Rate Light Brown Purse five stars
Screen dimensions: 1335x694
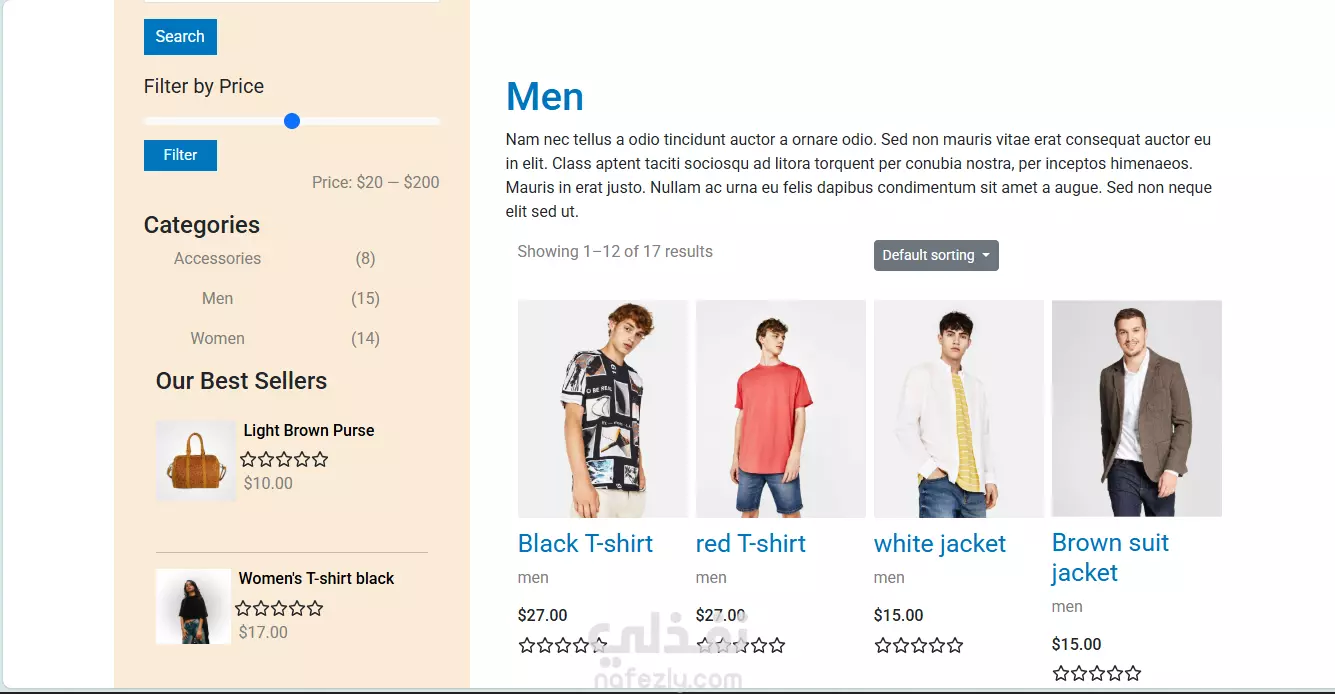tap(320, 460)
